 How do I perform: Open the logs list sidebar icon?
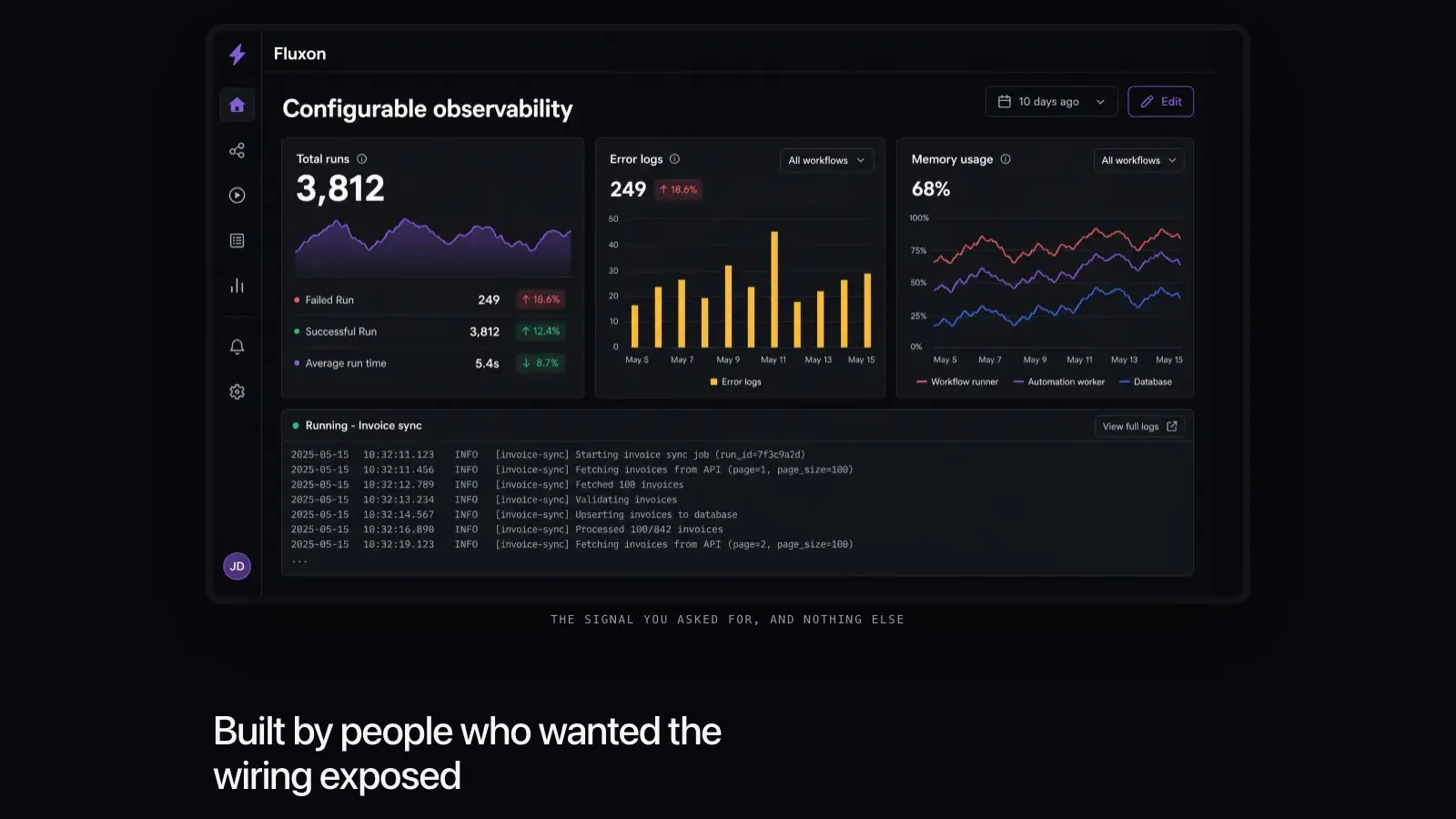coord(237,240)
